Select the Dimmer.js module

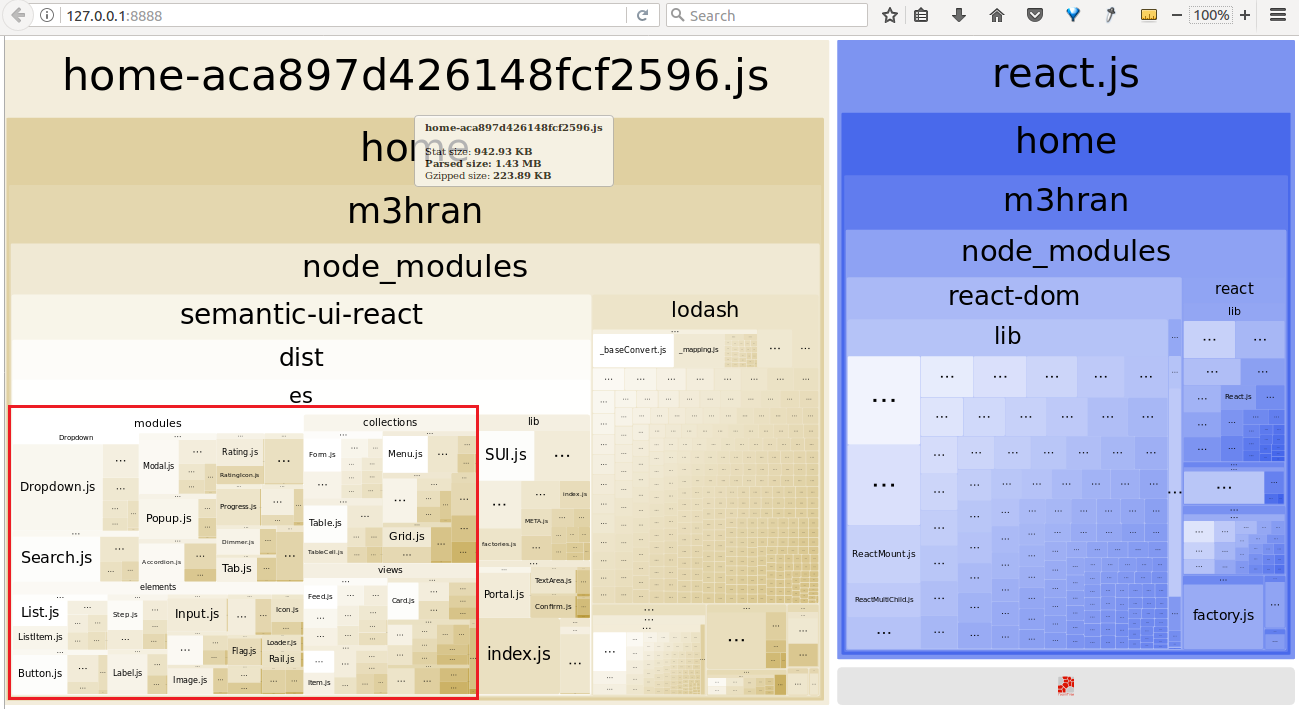point(238,541)
